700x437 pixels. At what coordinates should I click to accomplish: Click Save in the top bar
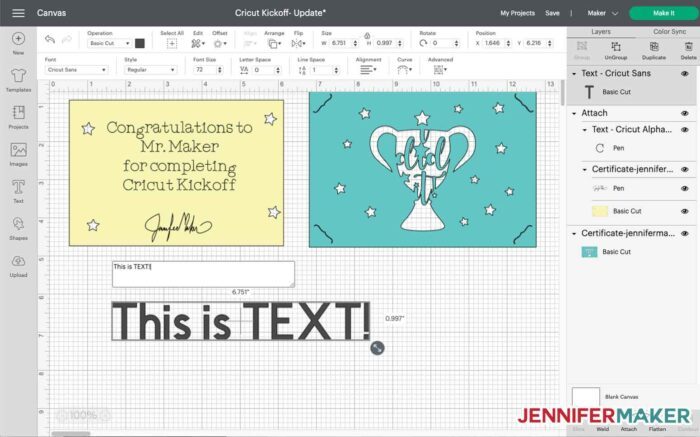[552, 13]
